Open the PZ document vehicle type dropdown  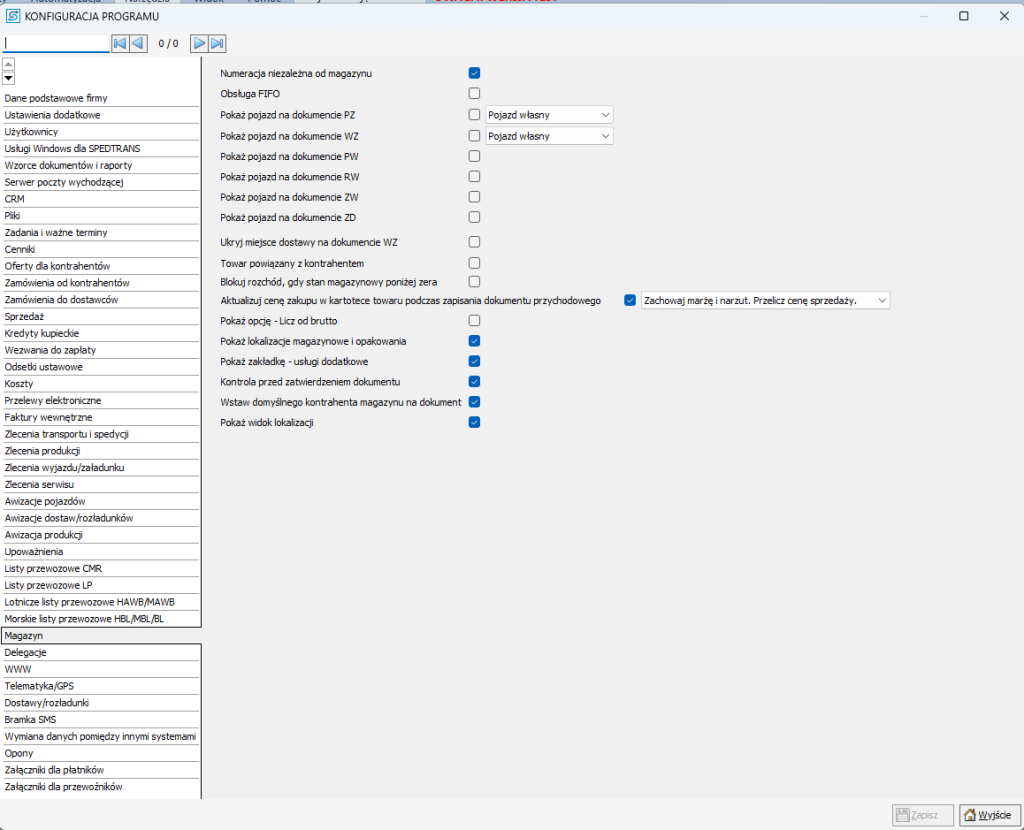548,115
